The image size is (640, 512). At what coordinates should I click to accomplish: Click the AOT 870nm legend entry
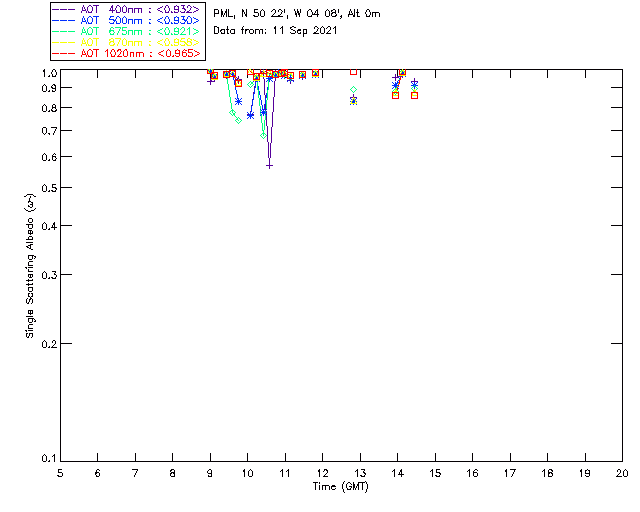coord(127,42)
